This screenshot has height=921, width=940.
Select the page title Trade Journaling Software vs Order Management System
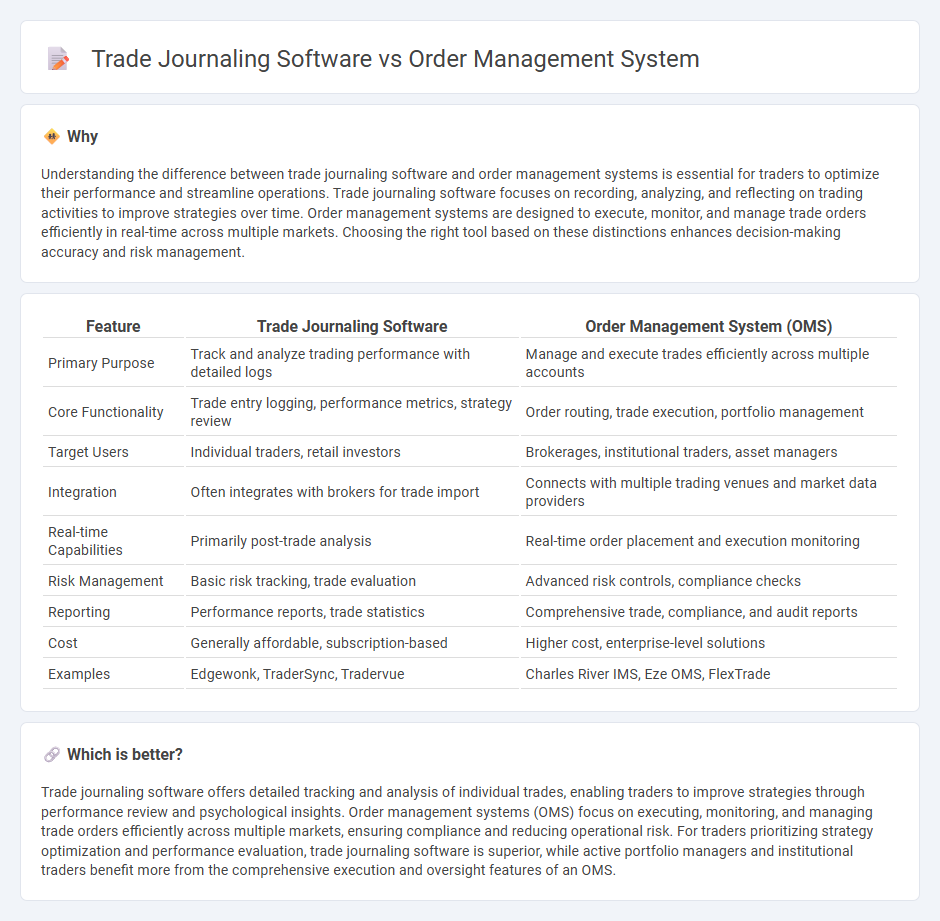coord(395,59)
